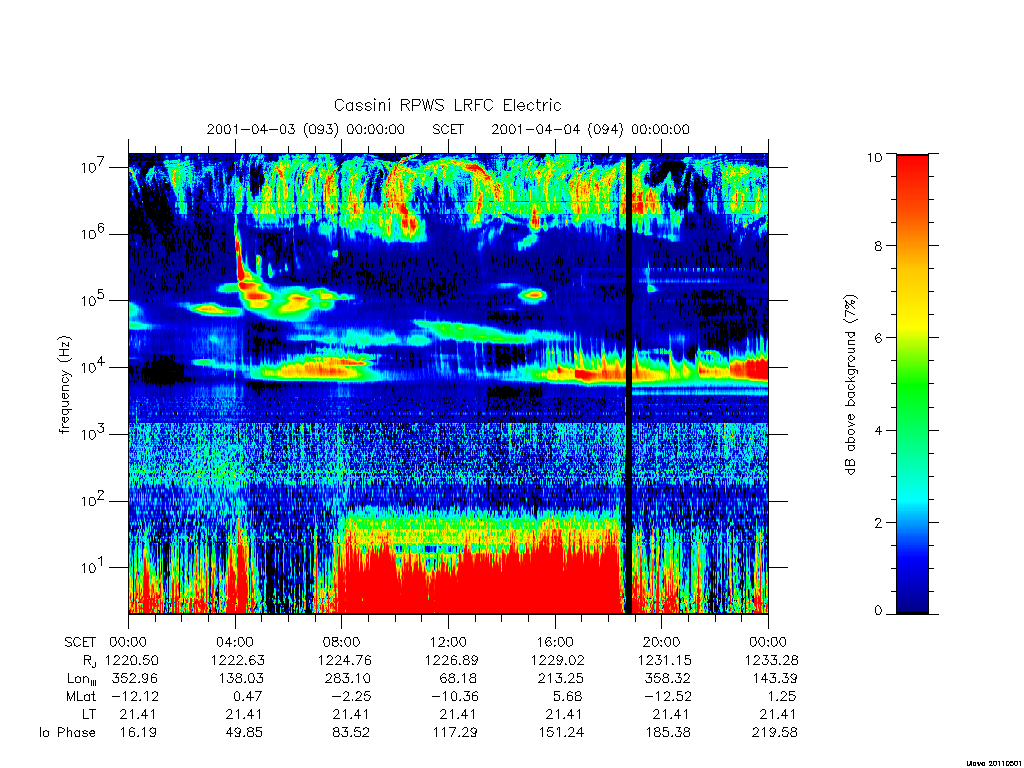Click the color bar tick label '4'
The image size is (1024, 768).
tap(878, 430)
